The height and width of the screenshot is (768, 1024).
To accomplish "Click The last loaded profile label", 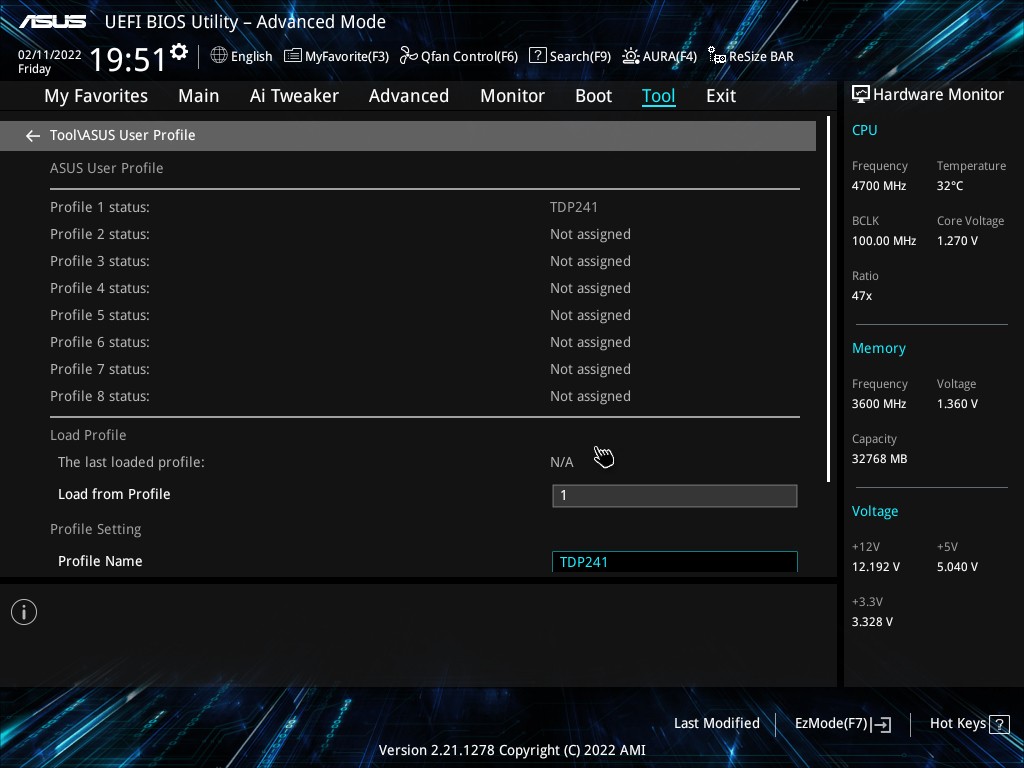I will point(131,462).
